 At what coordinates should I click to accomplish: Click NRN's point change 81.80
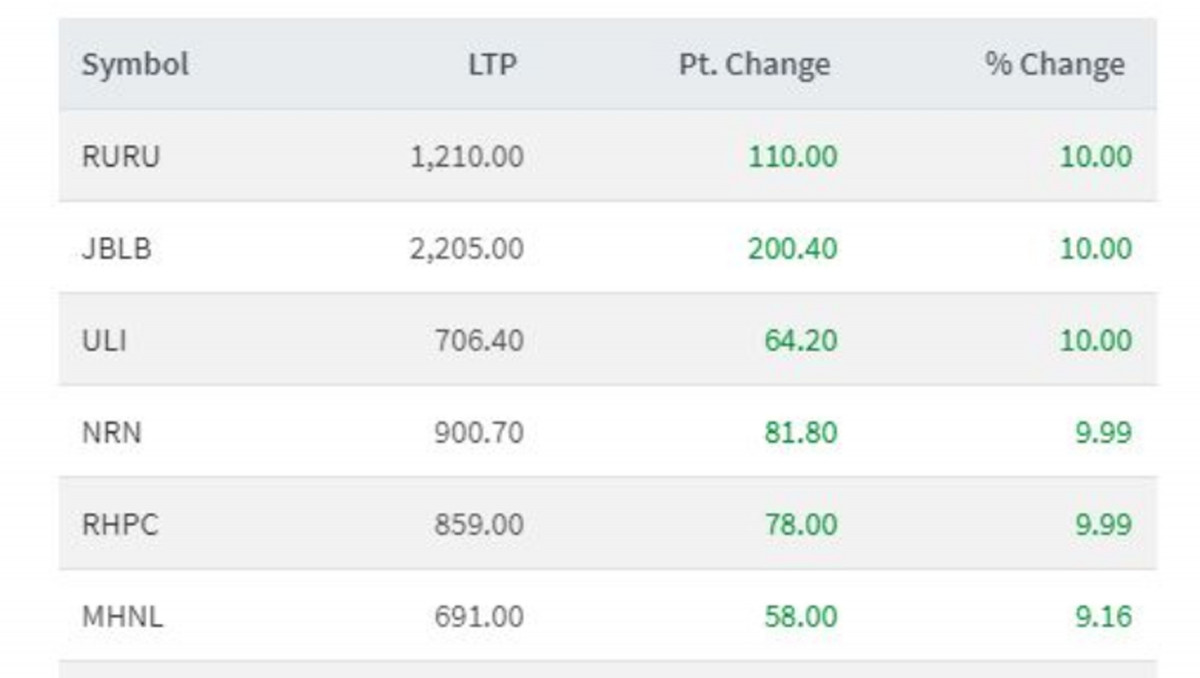click(800, 433)
